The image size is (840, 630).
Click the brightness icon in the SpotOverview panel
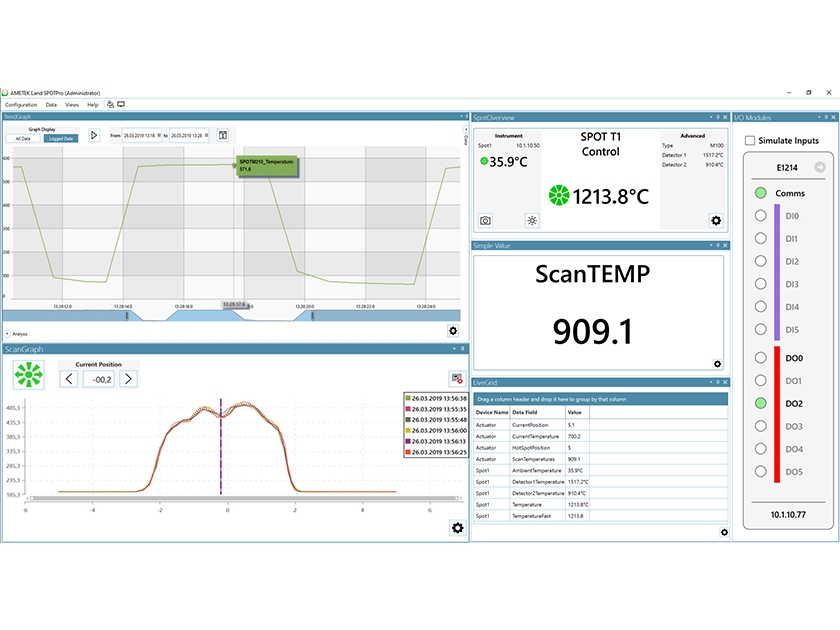532,220
